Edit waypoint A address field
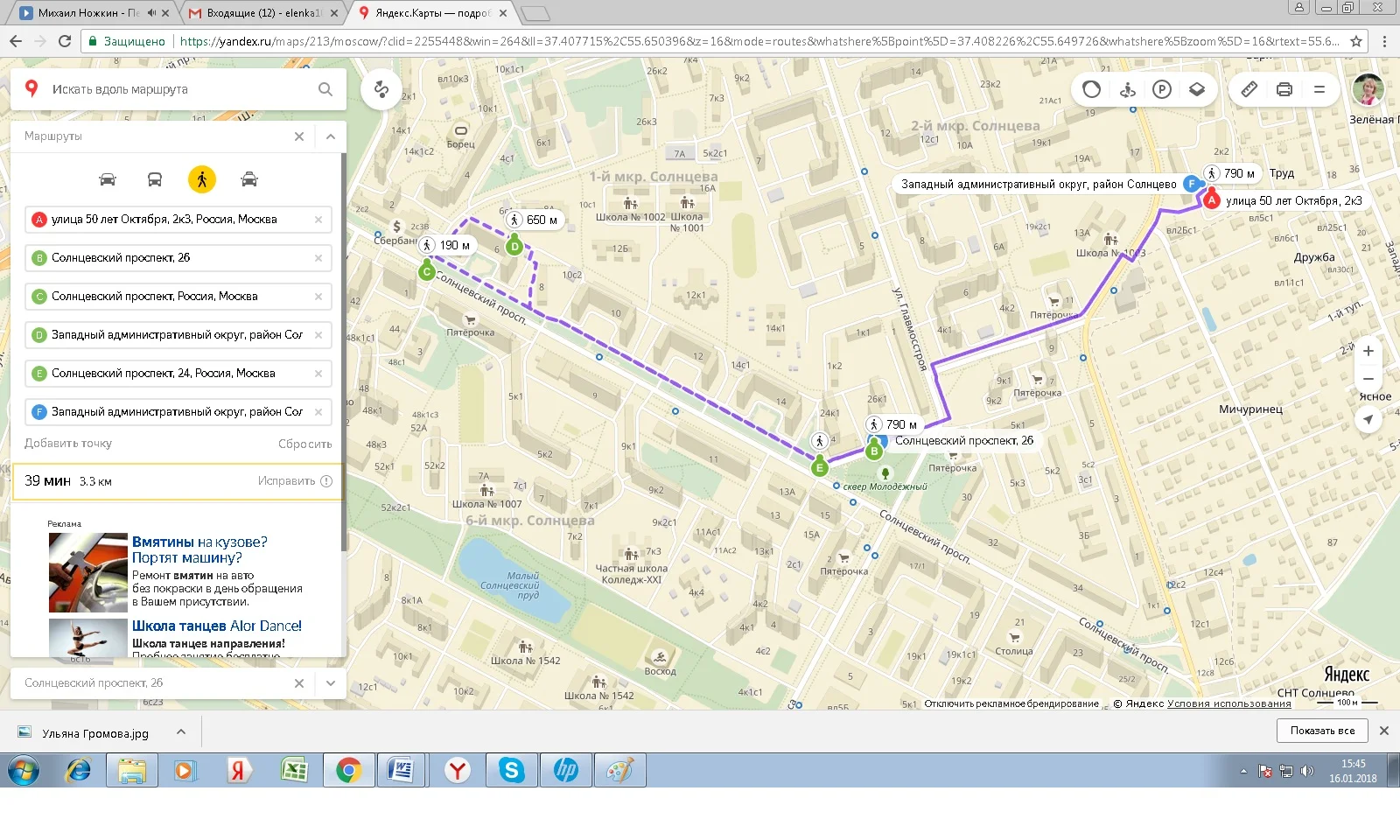This screenshot has height=840, width=1400. tap(178, 220)
